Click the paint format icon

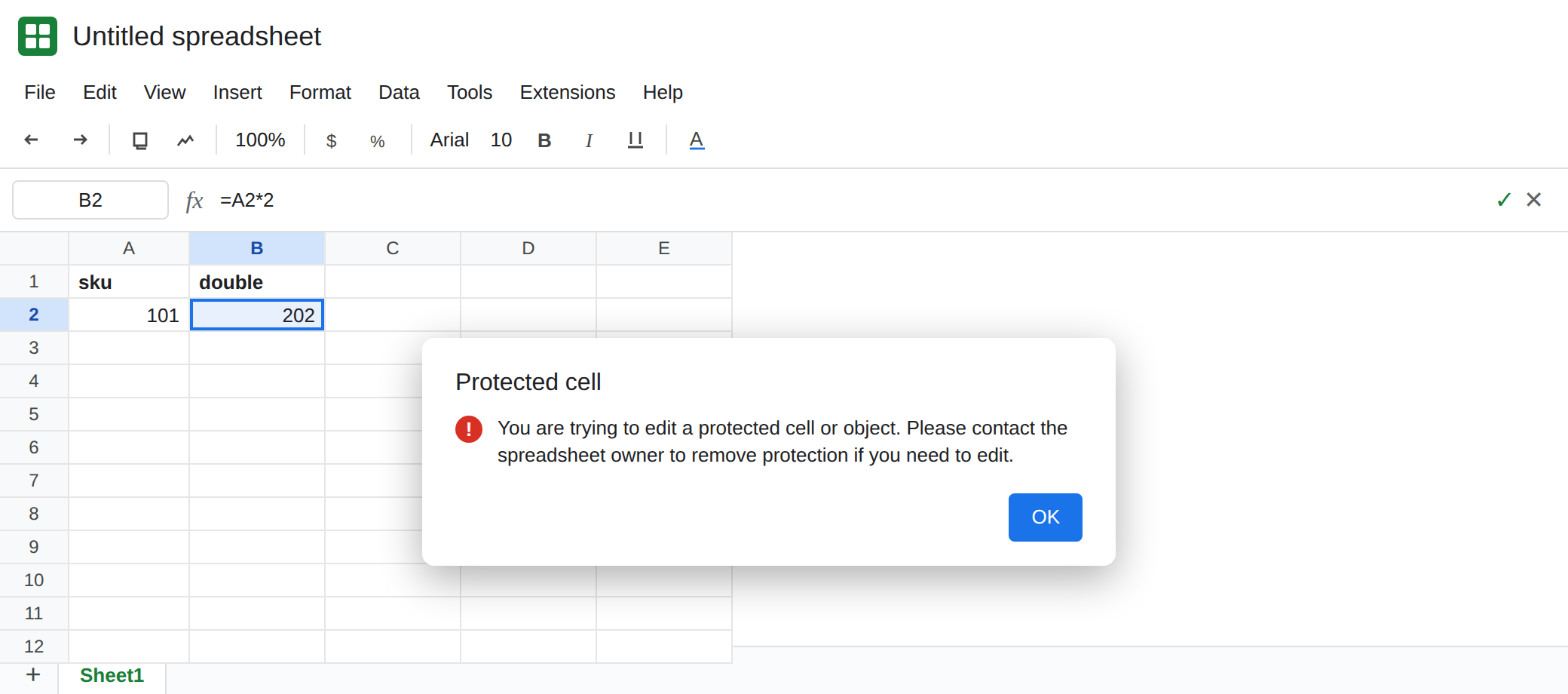(x=185, y=140)
